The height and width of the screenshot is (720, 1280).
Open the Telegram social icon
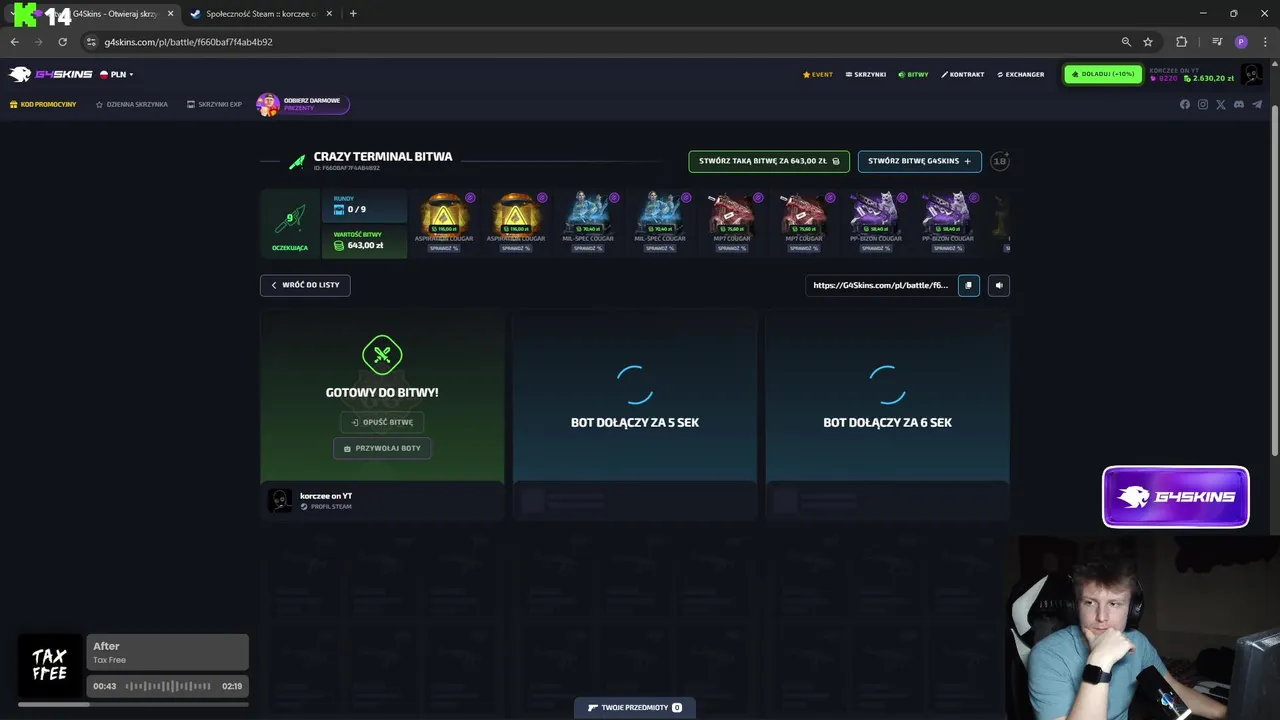(1257, 104)
